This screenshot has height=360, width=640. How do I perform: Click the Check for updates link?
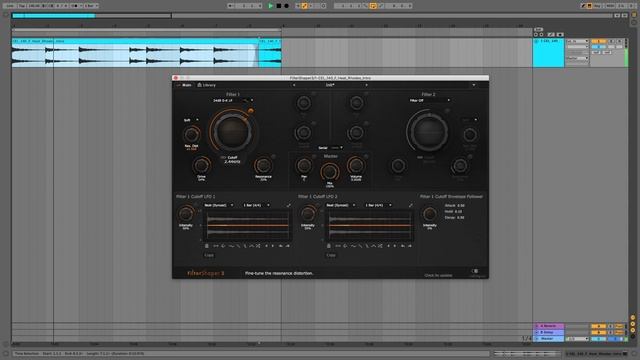pyautogui.click(x=438, y=276)
